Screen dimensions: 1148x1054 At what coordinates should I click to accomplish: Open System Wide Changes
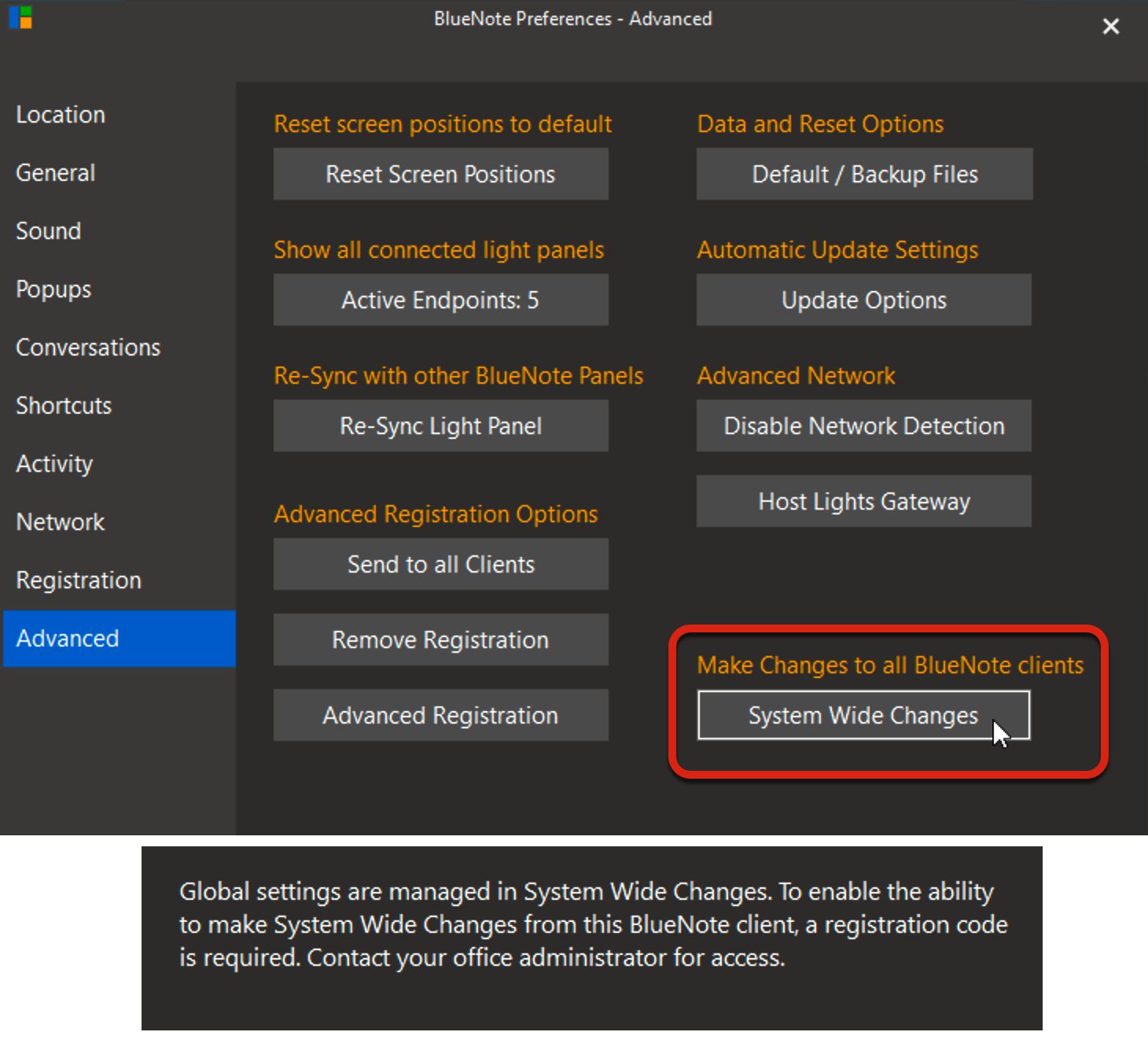pyautogui.click(x=863, y=715)
